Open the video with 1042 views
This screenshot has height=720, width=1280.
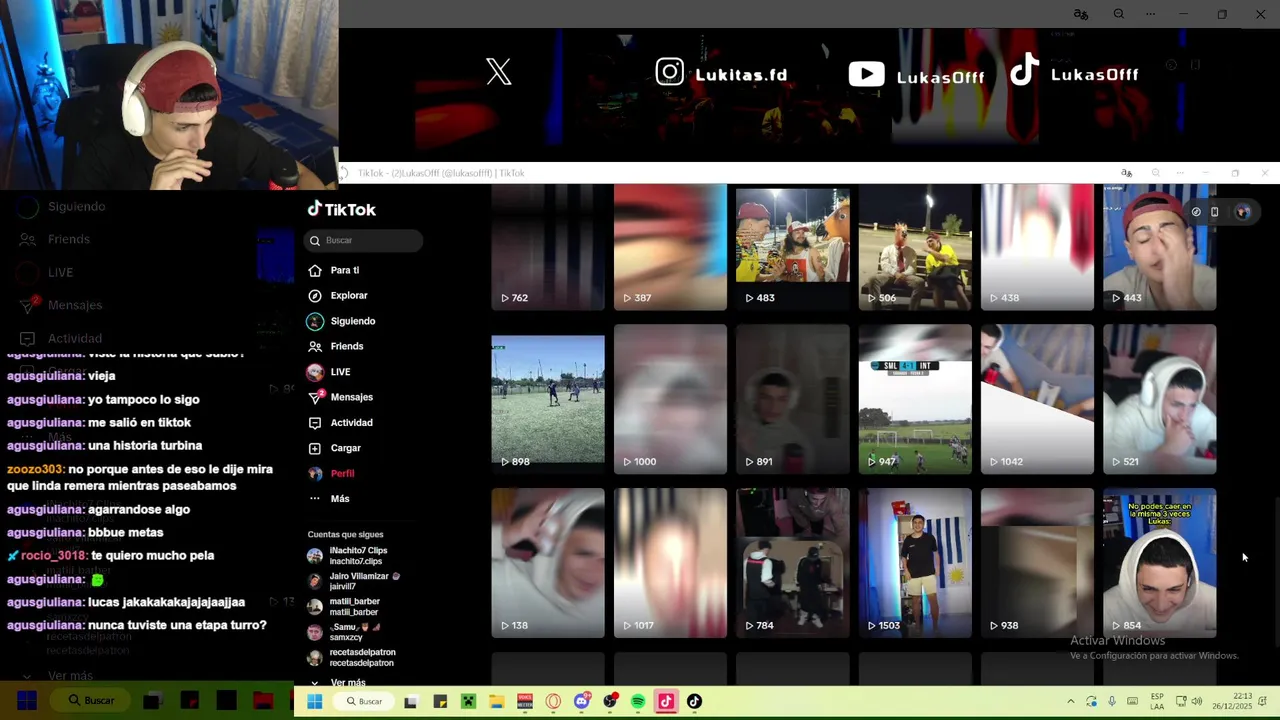point(1037,399)
